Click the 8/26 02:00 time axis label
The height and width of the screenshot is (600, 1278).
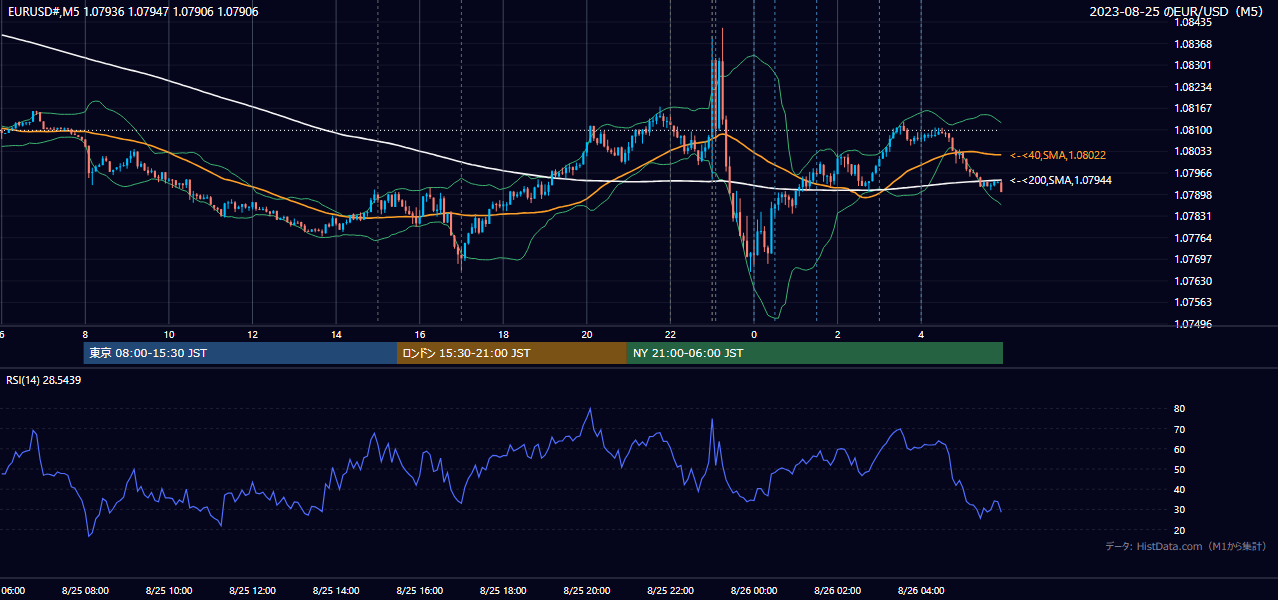pyautogui.click(x=837, y=590)
